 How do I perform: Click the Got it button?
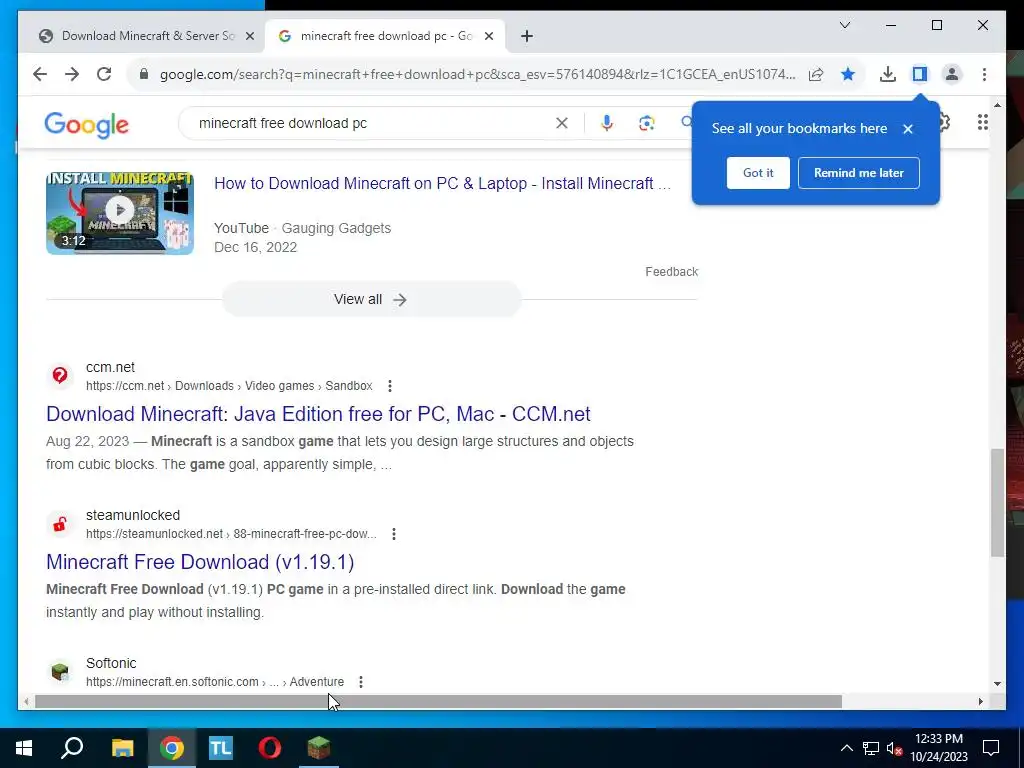tap(758, 173)
